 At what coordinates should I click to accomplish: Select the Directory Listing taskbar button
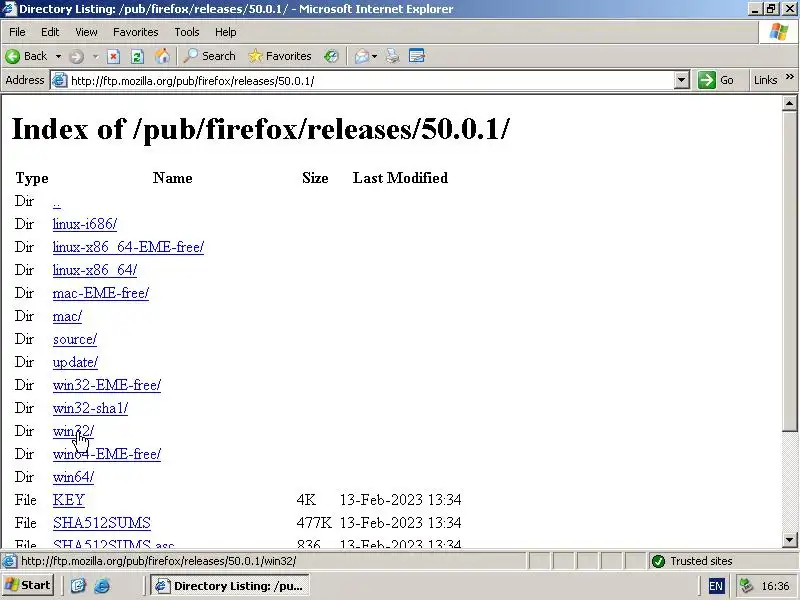(230, 586)
